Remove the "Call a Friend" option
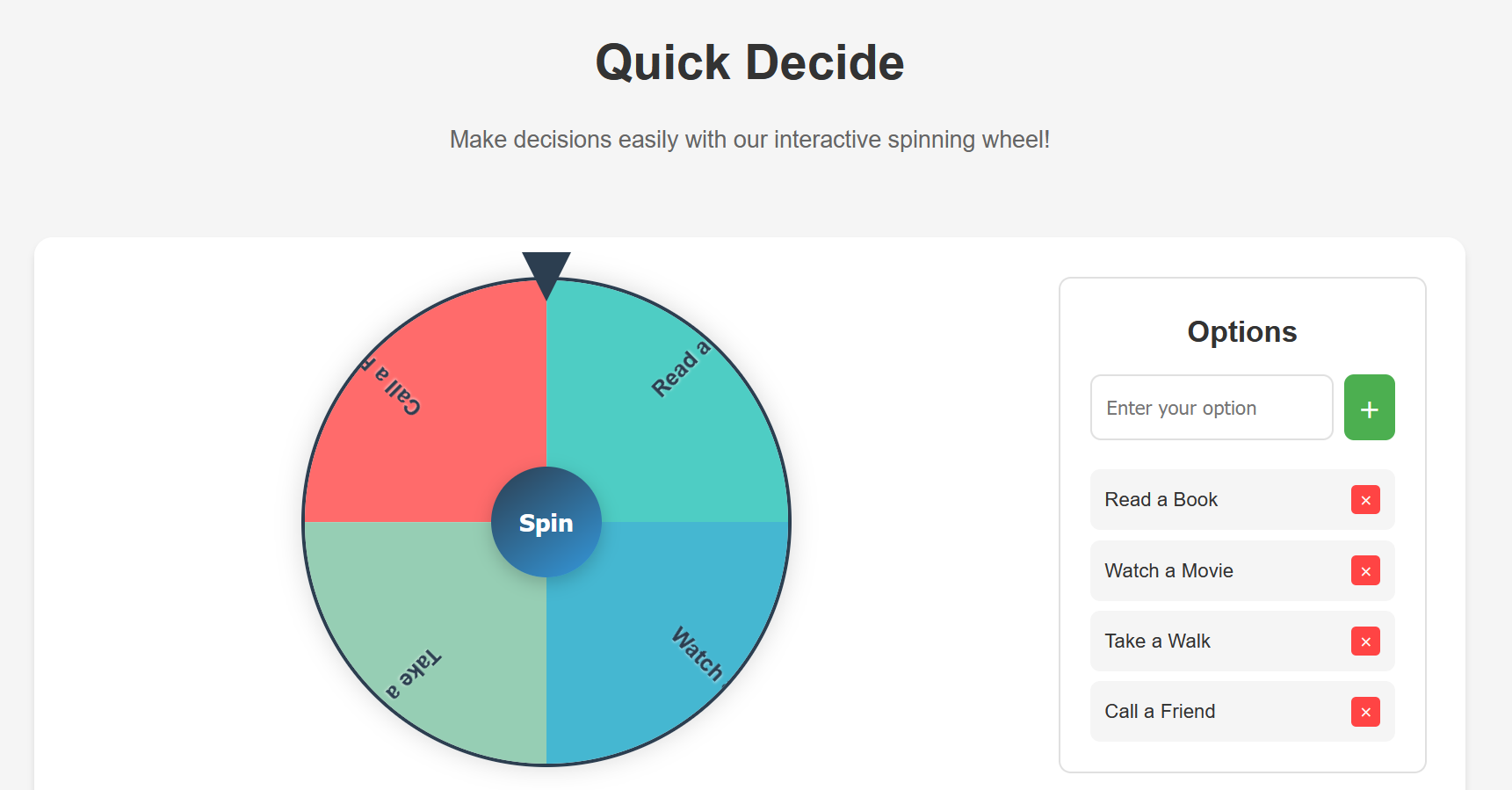The image size is (1512, 790). tap(1365, 712)
